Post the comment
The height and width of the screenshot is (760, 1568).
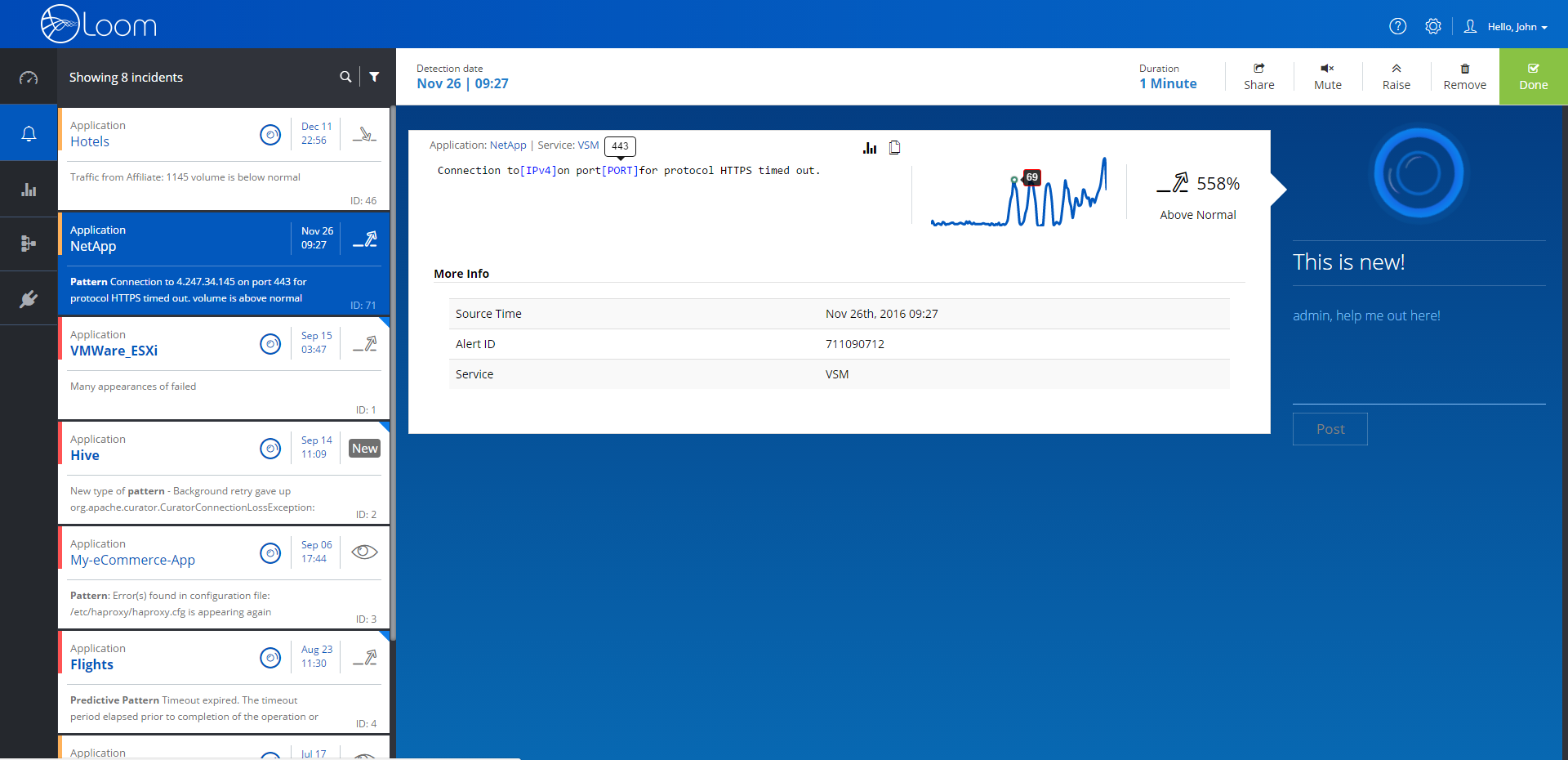(1330, 429)
